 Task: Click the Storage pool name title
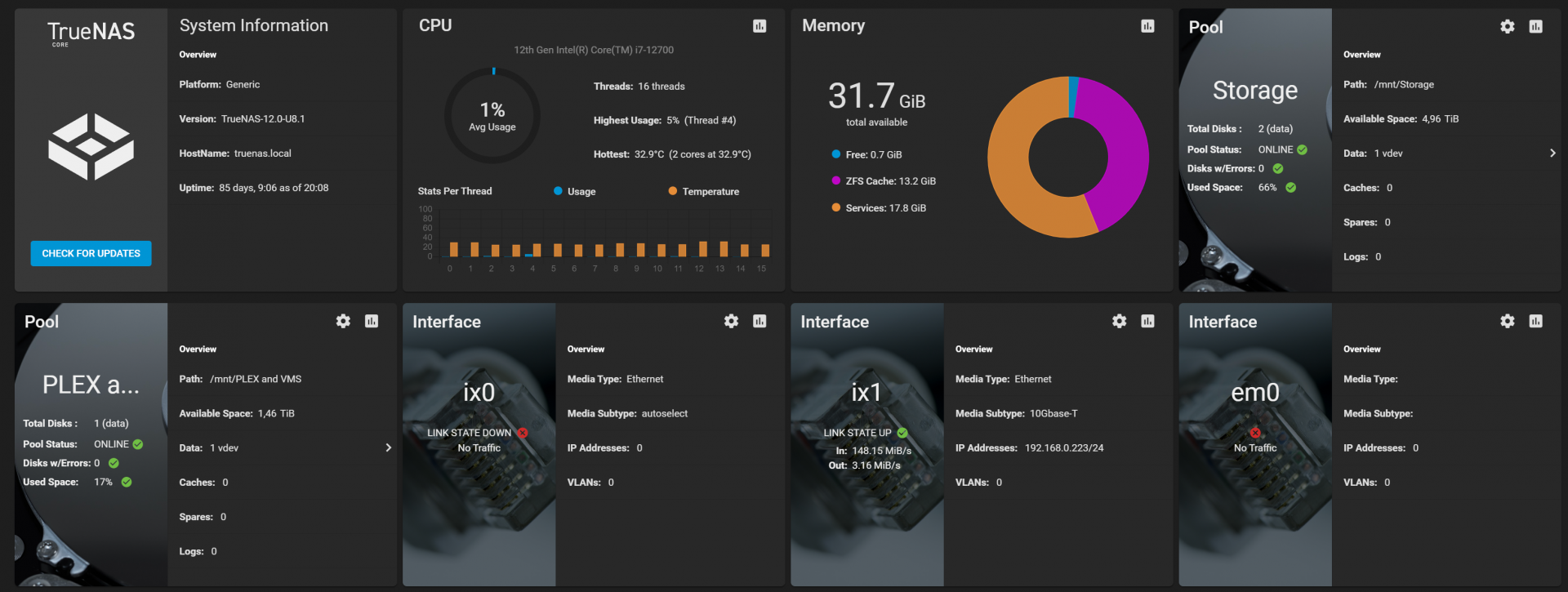(1255, 90)
